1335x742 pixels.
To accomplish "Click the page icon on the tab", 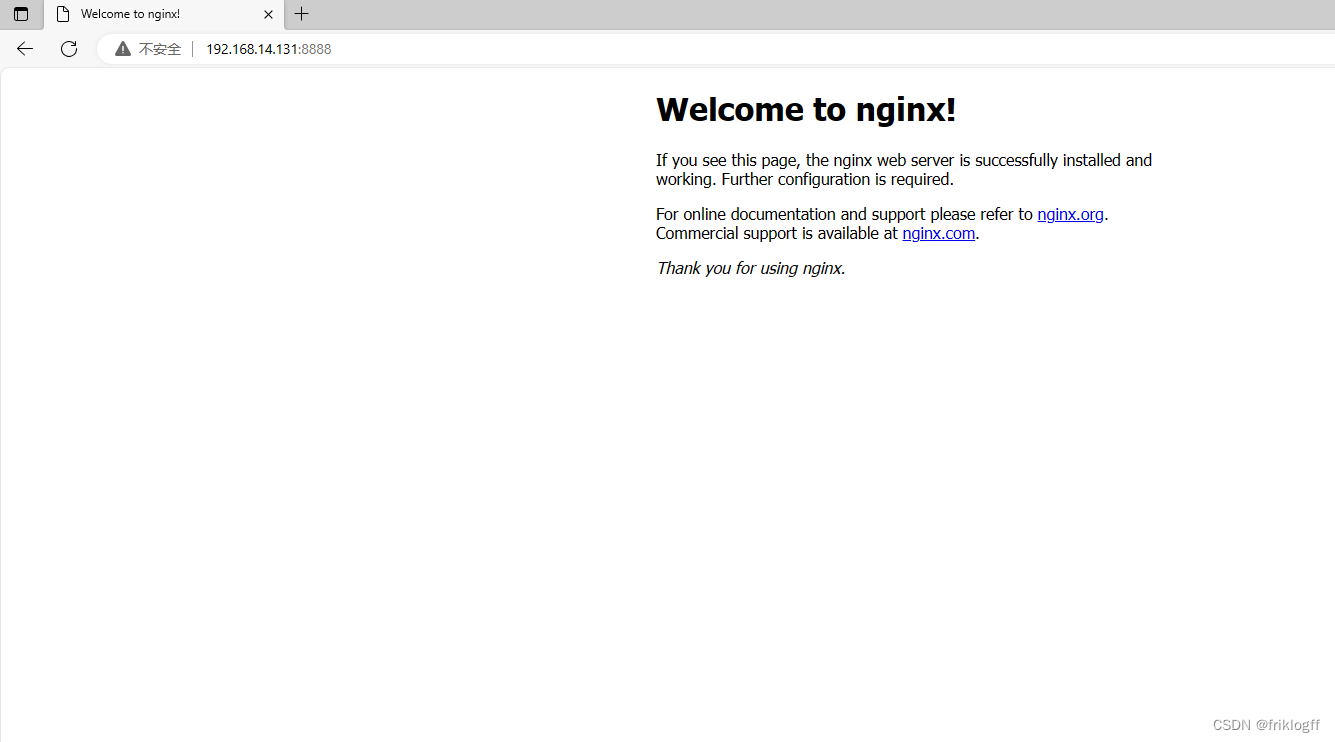I will pos(63,15).
